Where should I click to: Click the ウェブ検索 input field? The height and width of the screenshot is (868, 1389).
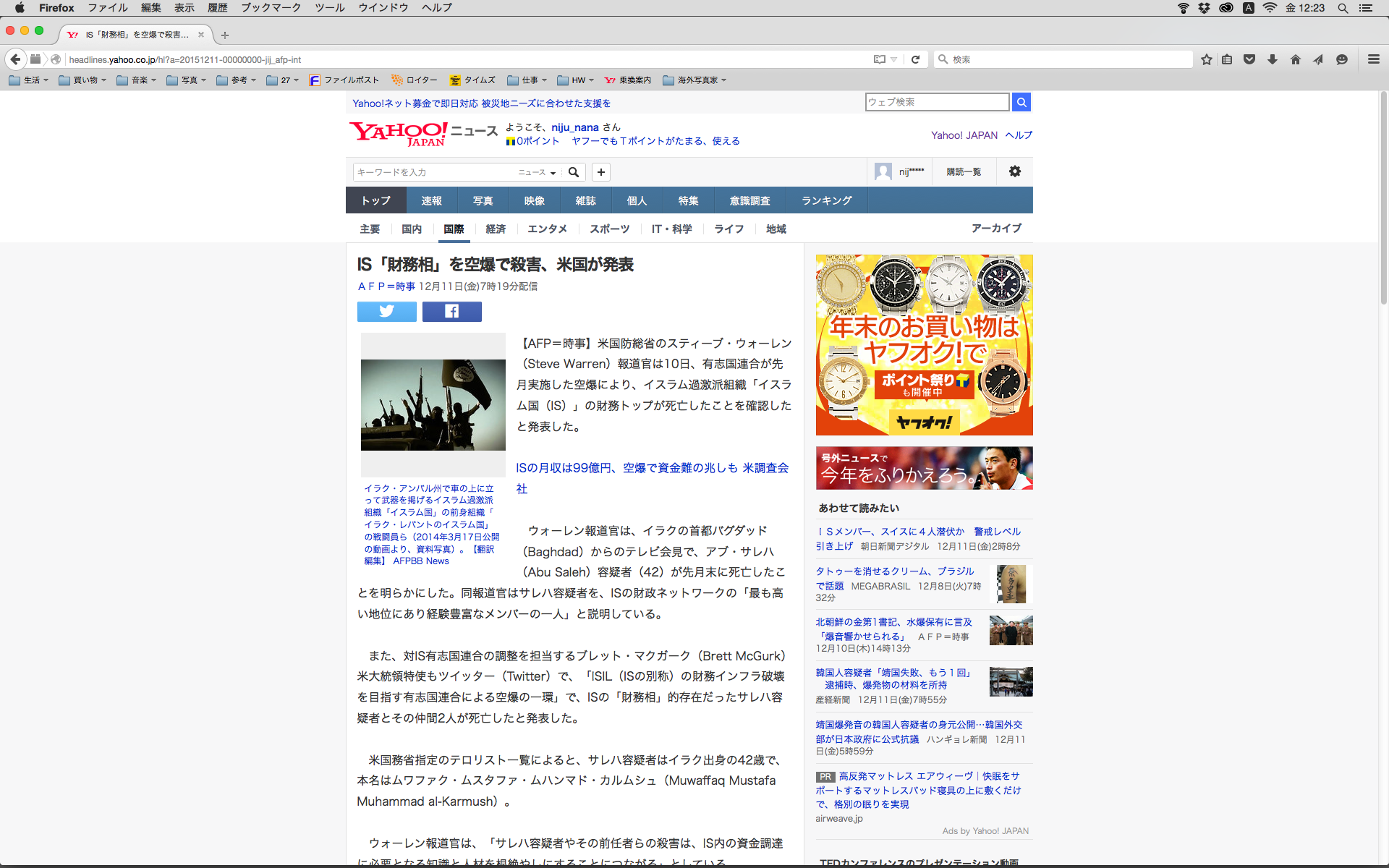point(937,102)
